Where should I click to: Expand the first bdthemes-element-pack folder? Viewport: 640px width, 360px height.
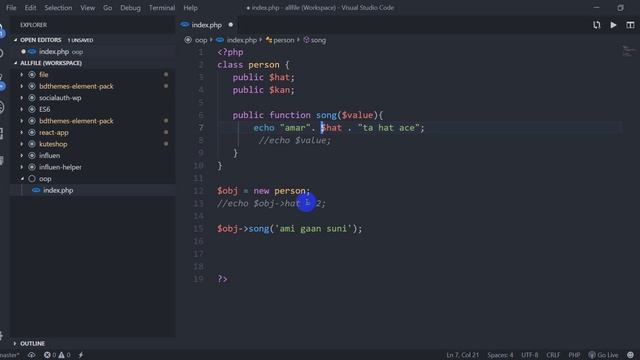(x=22, y=86)
